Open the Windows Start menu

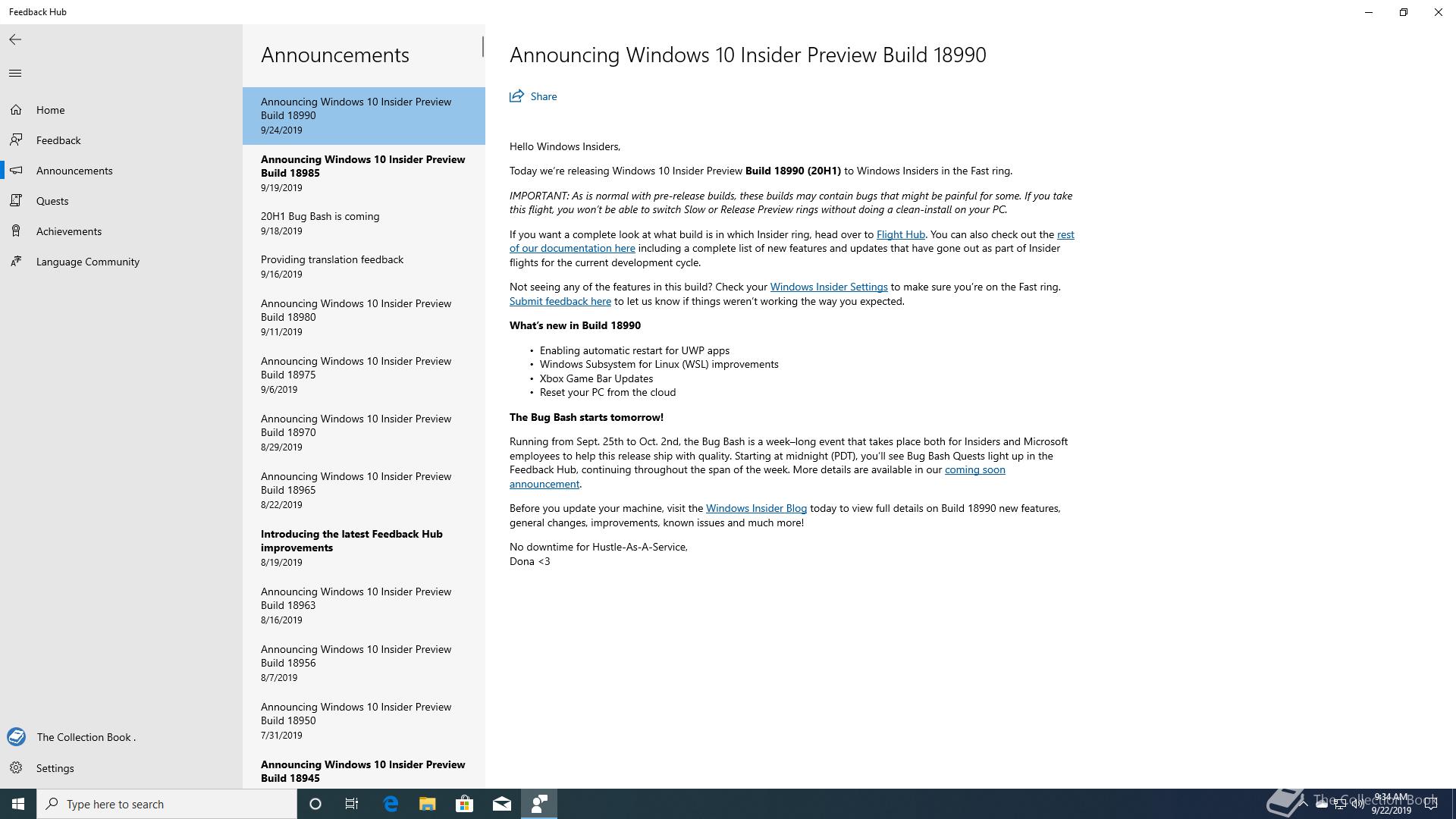pos(18,804)
